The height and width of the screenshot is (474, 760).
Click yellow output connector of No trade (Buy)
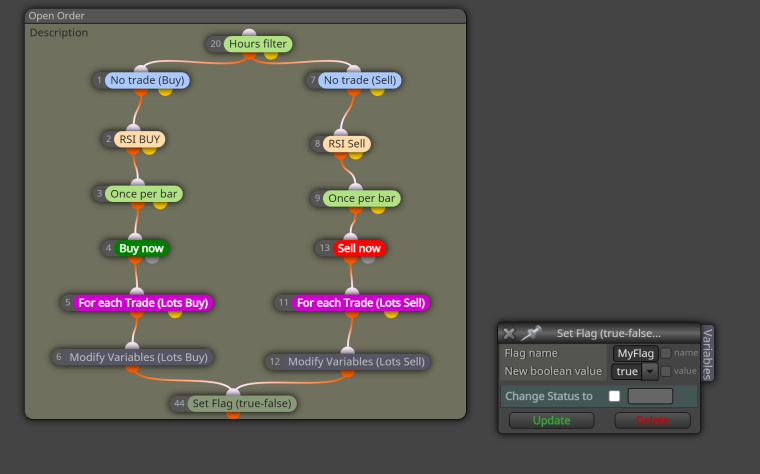[165, 91]
